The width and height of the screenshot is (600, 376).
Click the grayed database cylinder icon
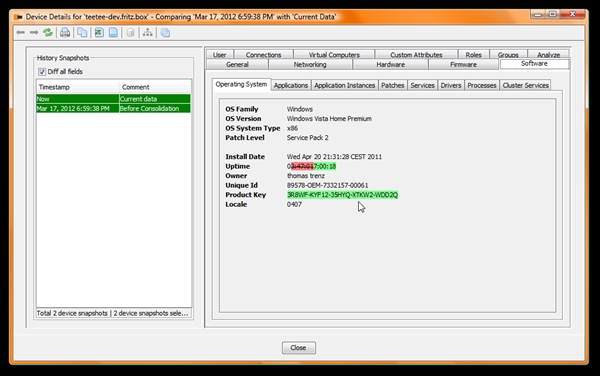130,33
